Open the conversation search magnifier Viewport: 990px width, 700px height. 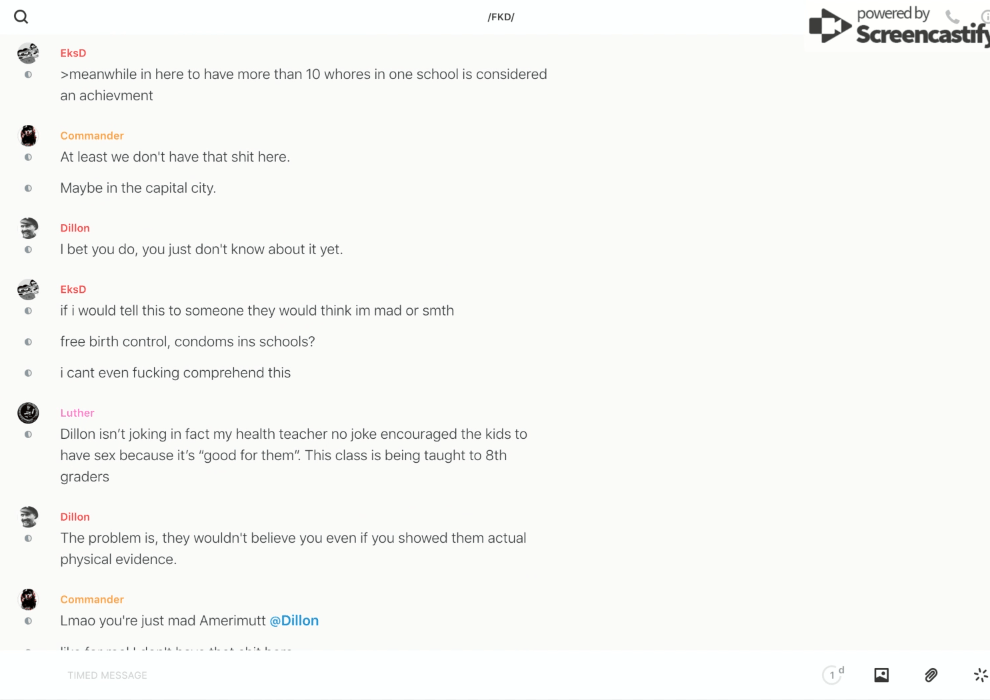(21, 17)
